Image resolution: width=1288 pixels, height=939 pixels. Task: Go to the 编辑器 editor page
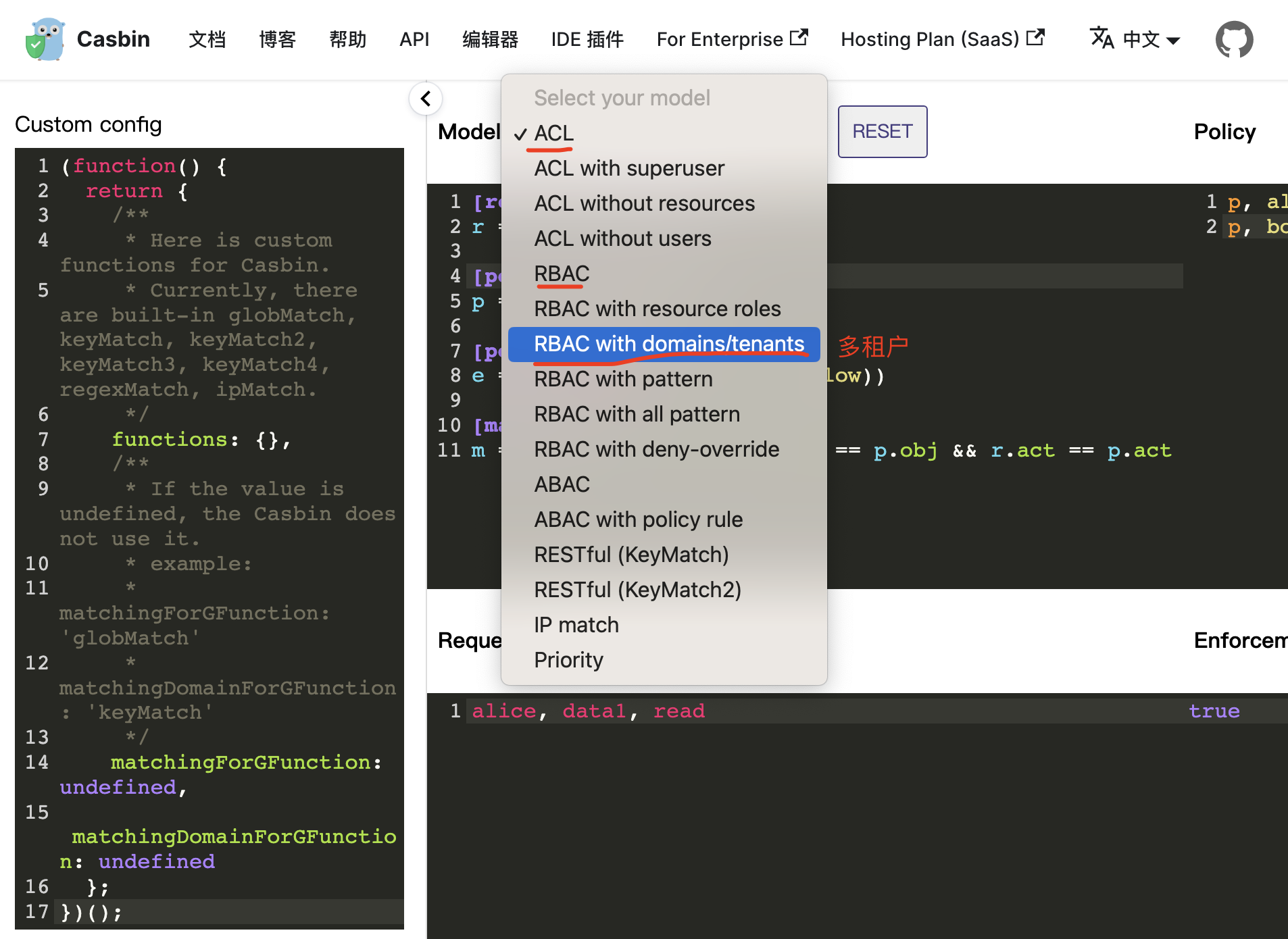490,39
